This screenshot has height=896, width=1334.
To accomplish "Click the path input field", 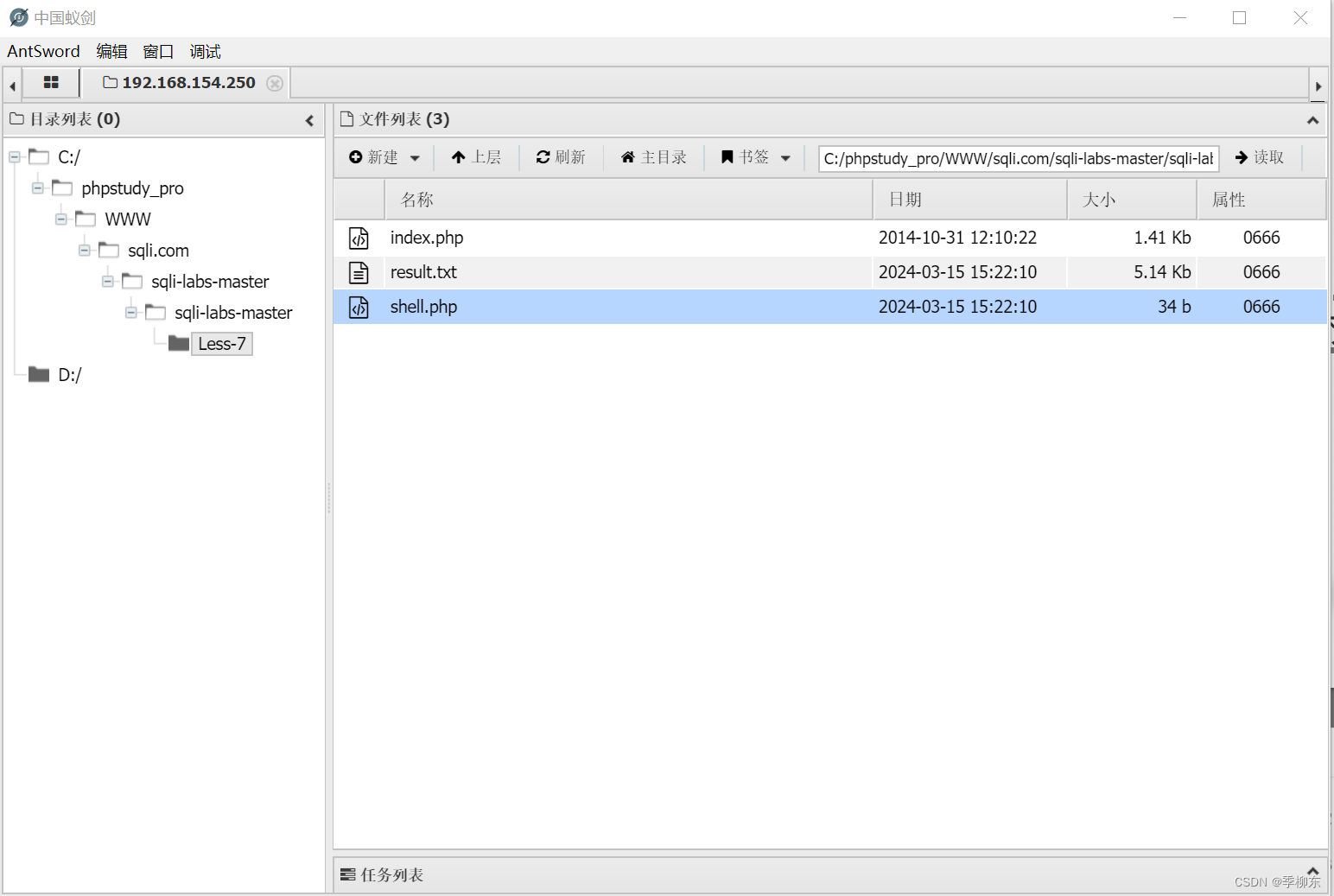I will tap(1019, 158).
